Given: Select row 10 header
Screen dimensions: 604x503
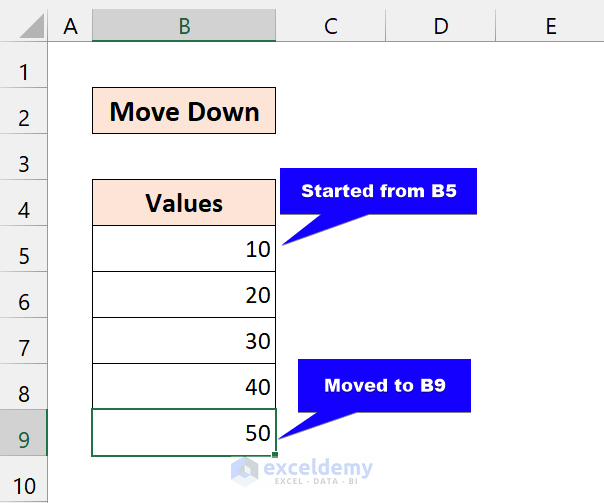Looking at the screenshot, I should [24, 486].
